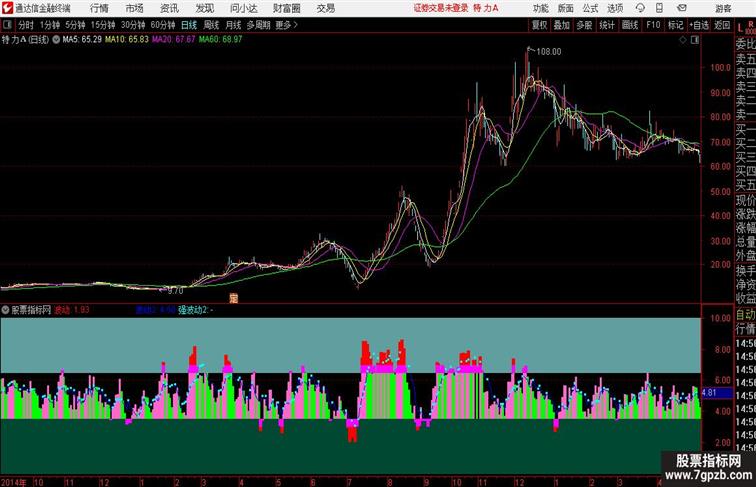Switch to the 5分钟 period tab

pos(75,25)
